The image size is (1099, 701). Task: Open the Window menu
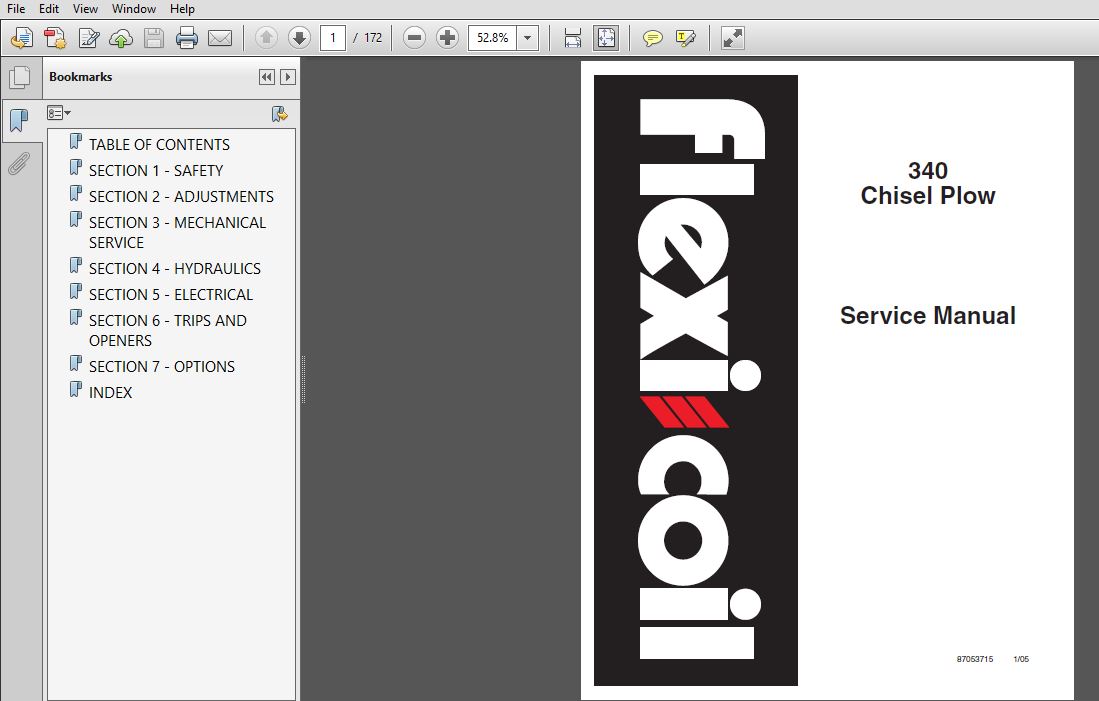click(x=134, y=8)
